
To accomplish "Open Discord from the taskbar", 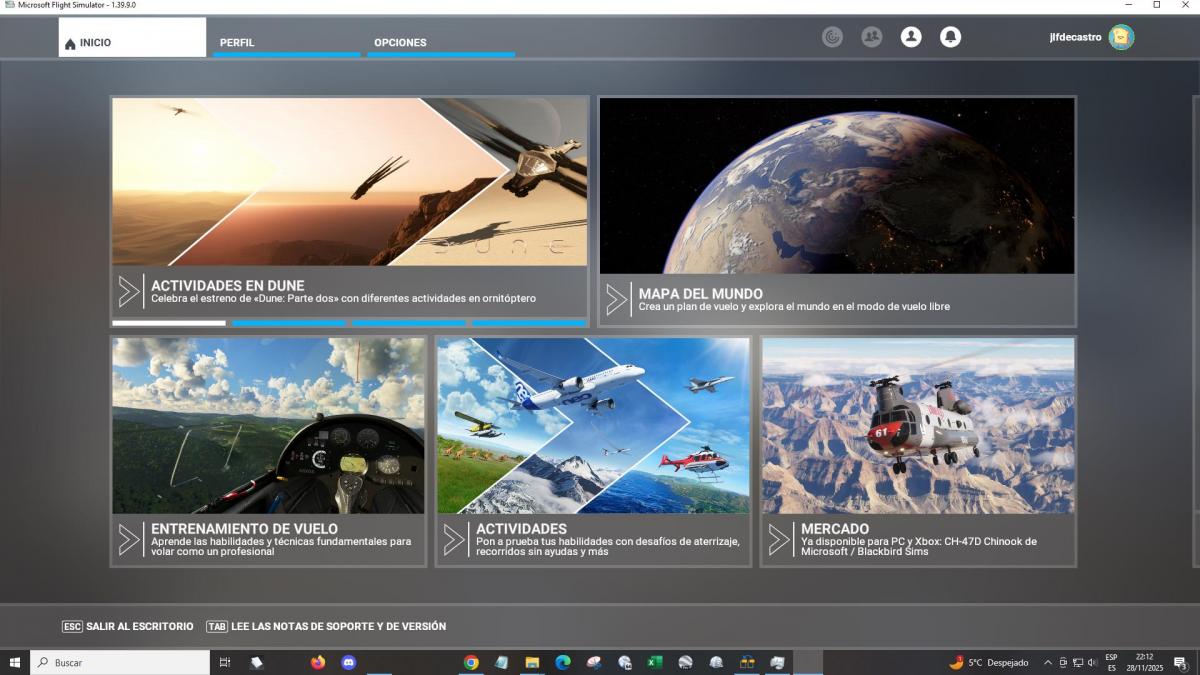I will tap(348, 662).
